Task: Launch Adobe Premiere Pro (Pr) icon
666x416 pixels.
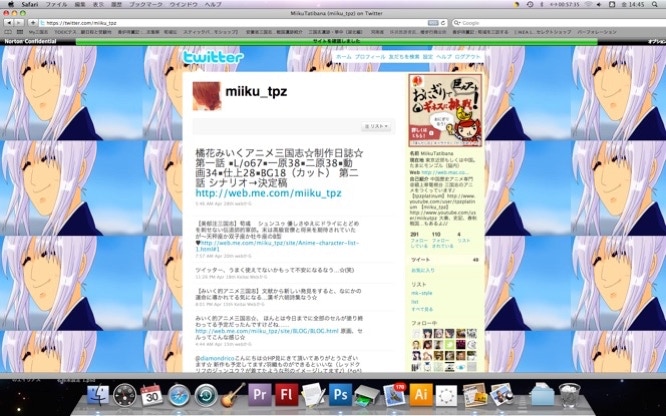Action: 260,395
